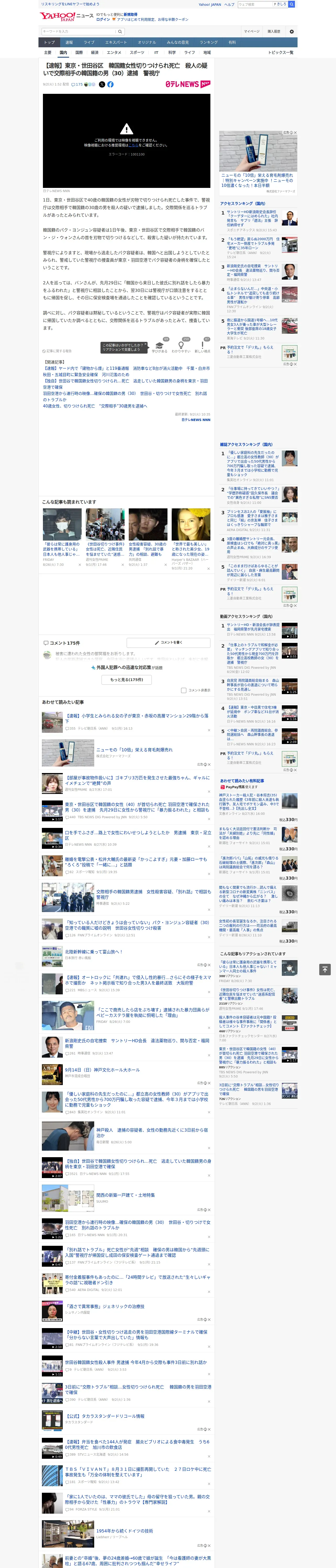Open 「知っている人だけどそうは会っていない」 article
This screenshot has height=1568, width=336.
click(137, 925)
